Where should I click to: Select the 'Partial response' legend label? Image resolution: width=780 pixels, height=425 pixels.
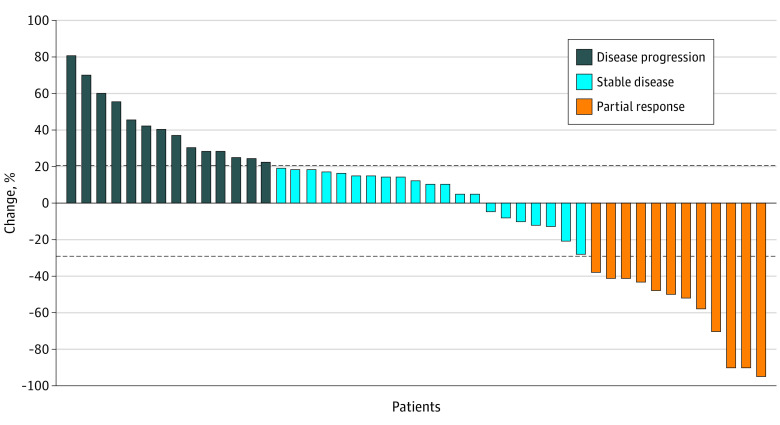coord(642,105)
